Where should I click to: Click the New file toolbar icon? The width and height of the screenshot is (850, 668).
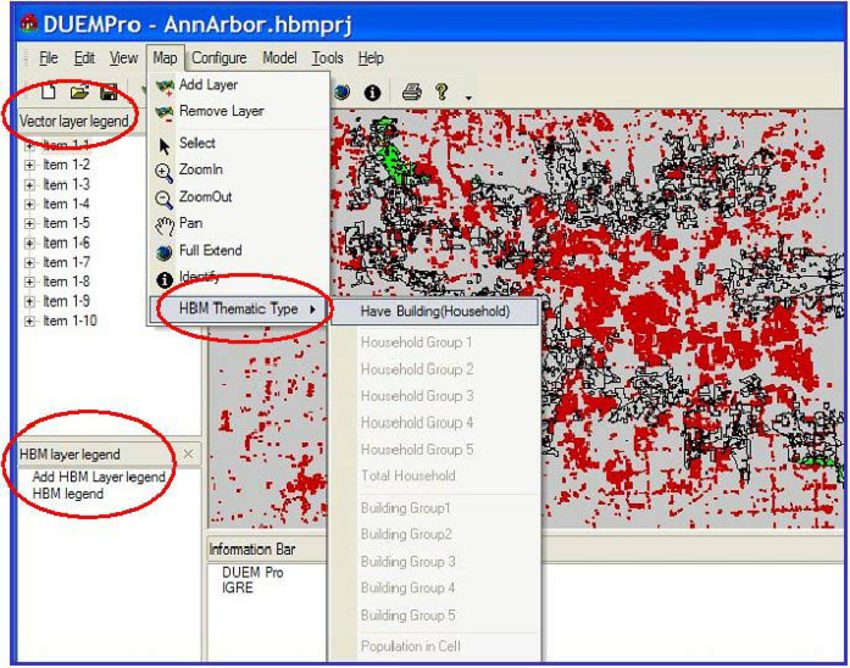pos(48,92)
